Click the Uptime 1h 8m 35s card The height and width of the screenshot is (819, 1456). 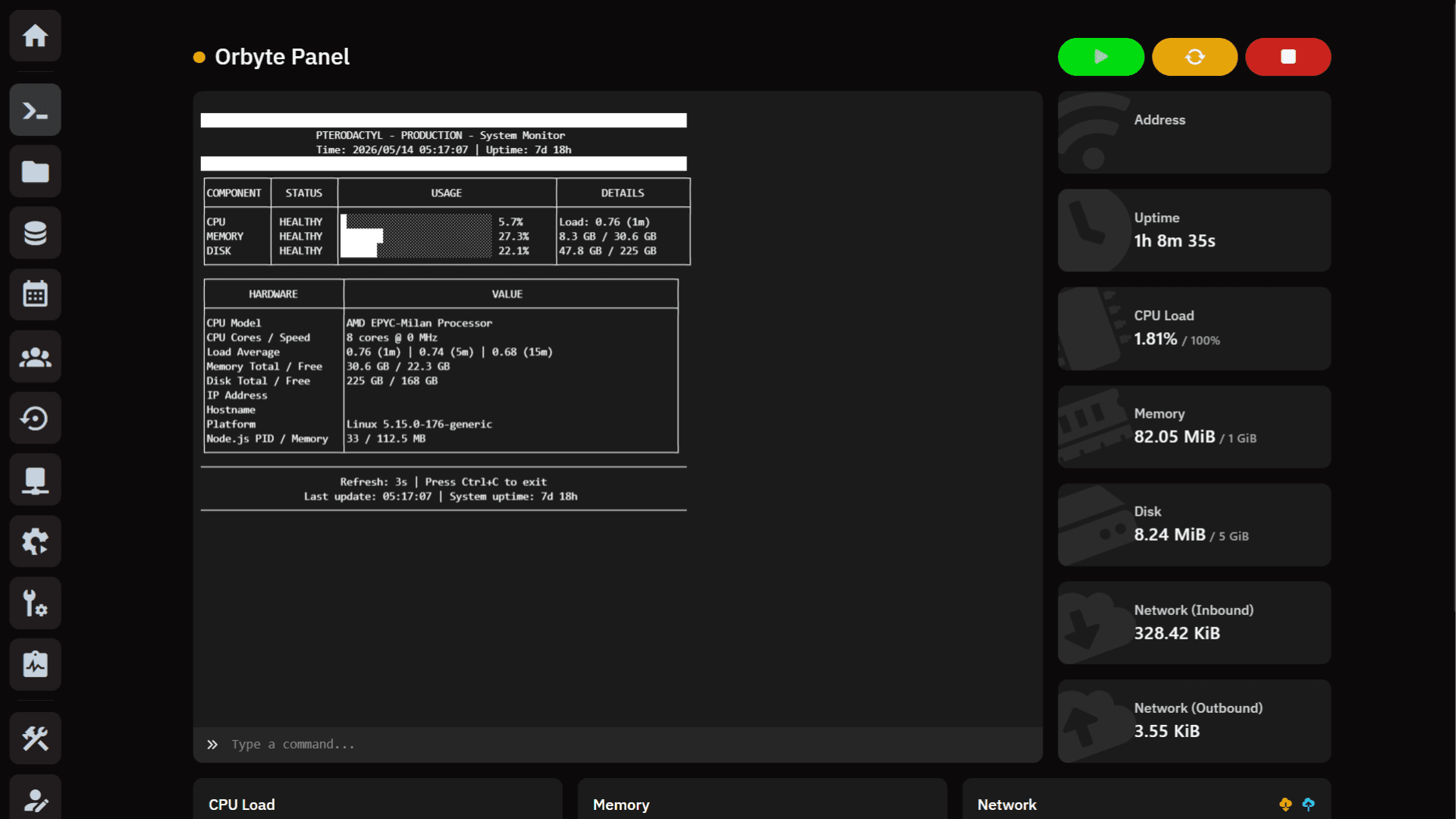click(x=1194, y=231)
